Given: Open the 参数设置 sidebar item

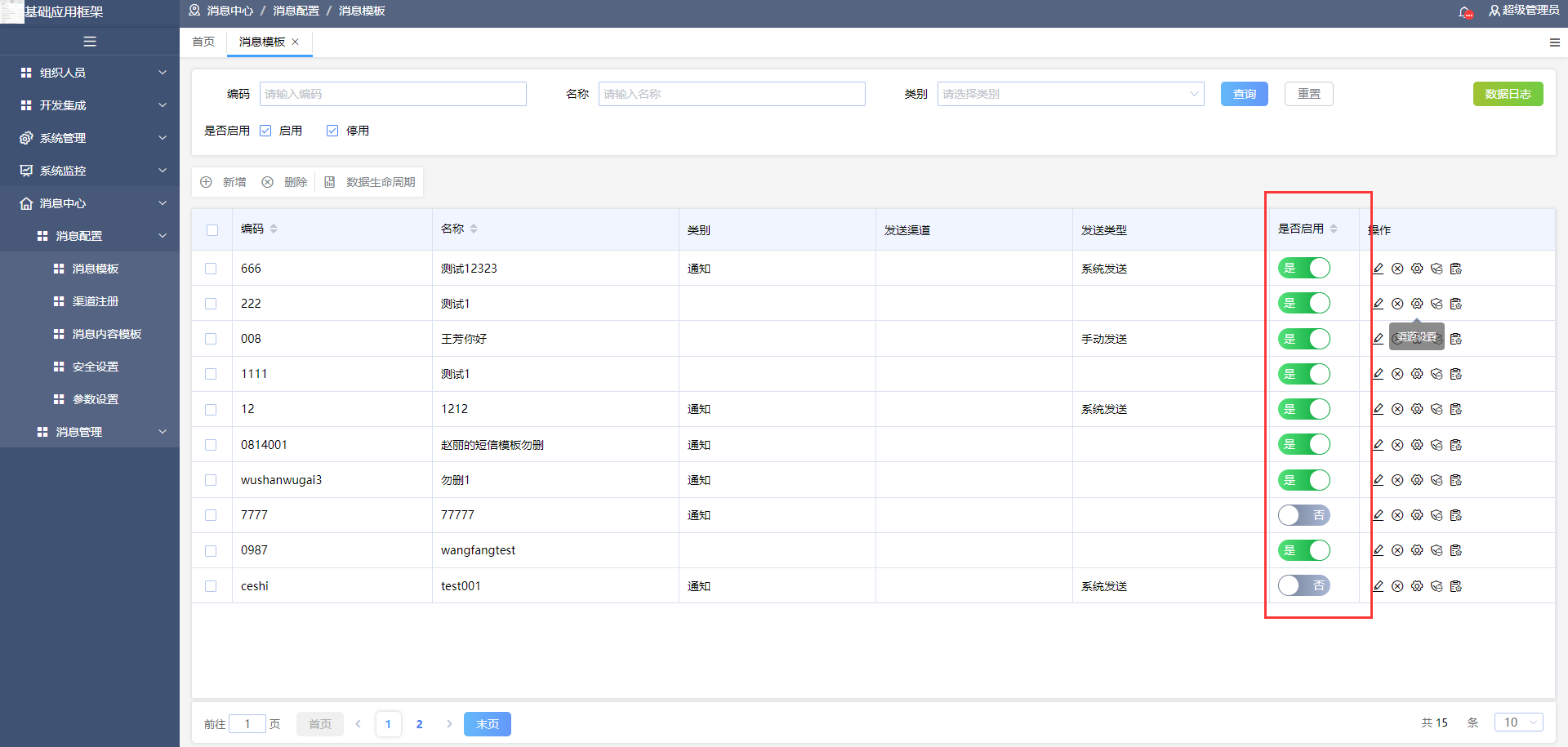Looking at the screenshot, I should point(90,399).
